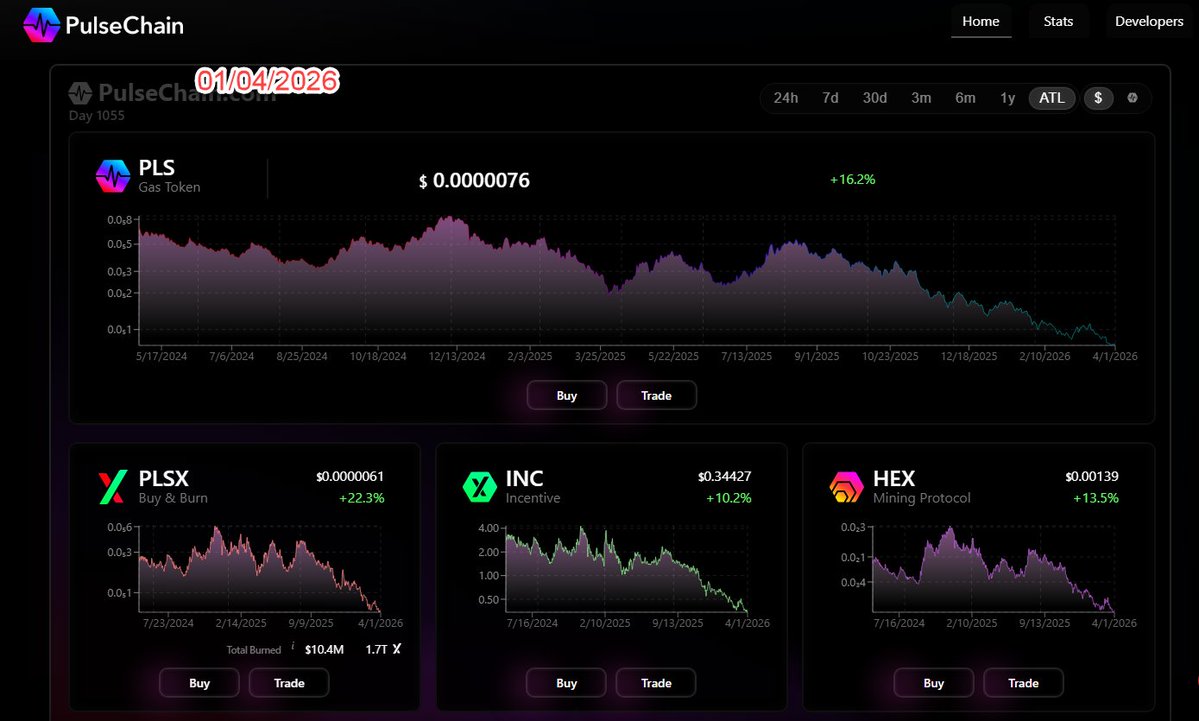This screenshot has height=721, width=1199.
Task: Select the 6m time range
Action: 966,98
